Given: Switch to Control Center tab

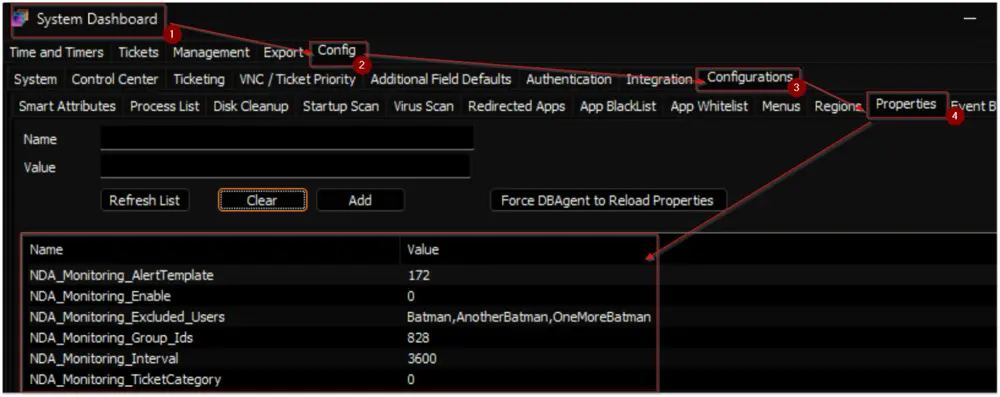Looking at the screenshot, I should 115,80.
